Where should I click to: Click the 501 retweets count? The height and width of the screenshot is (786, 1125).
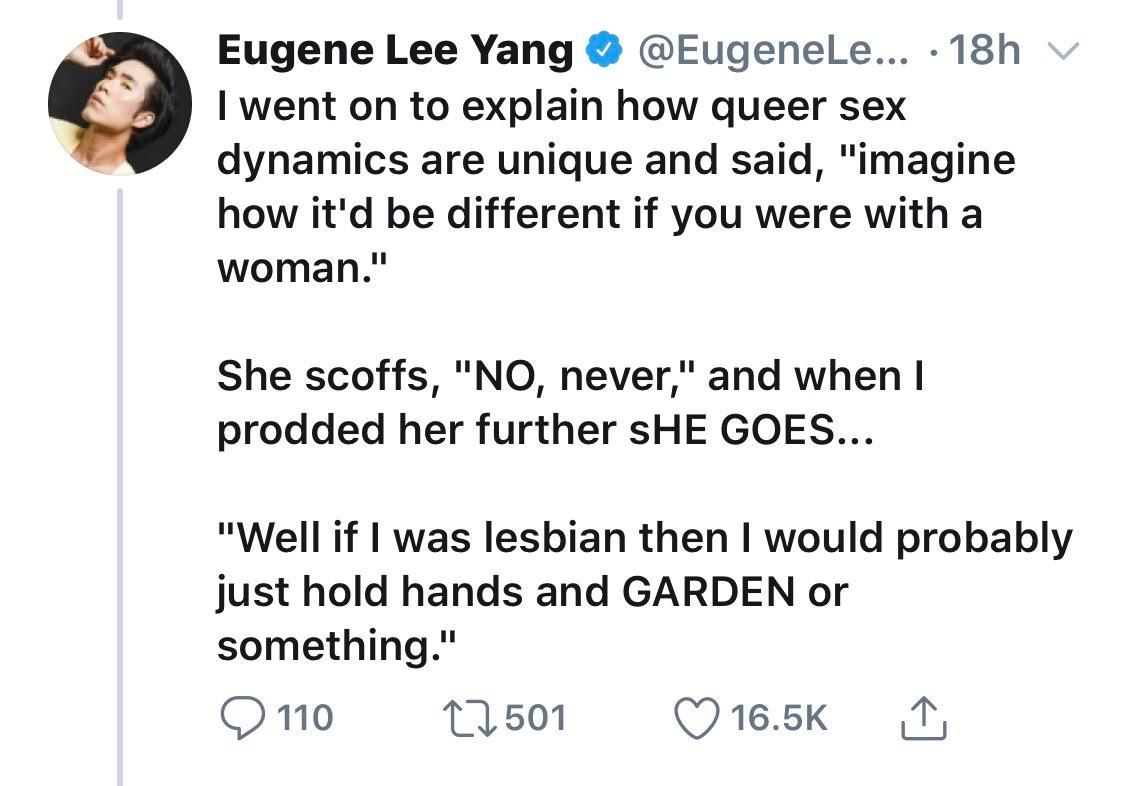(x=535, y=718)
